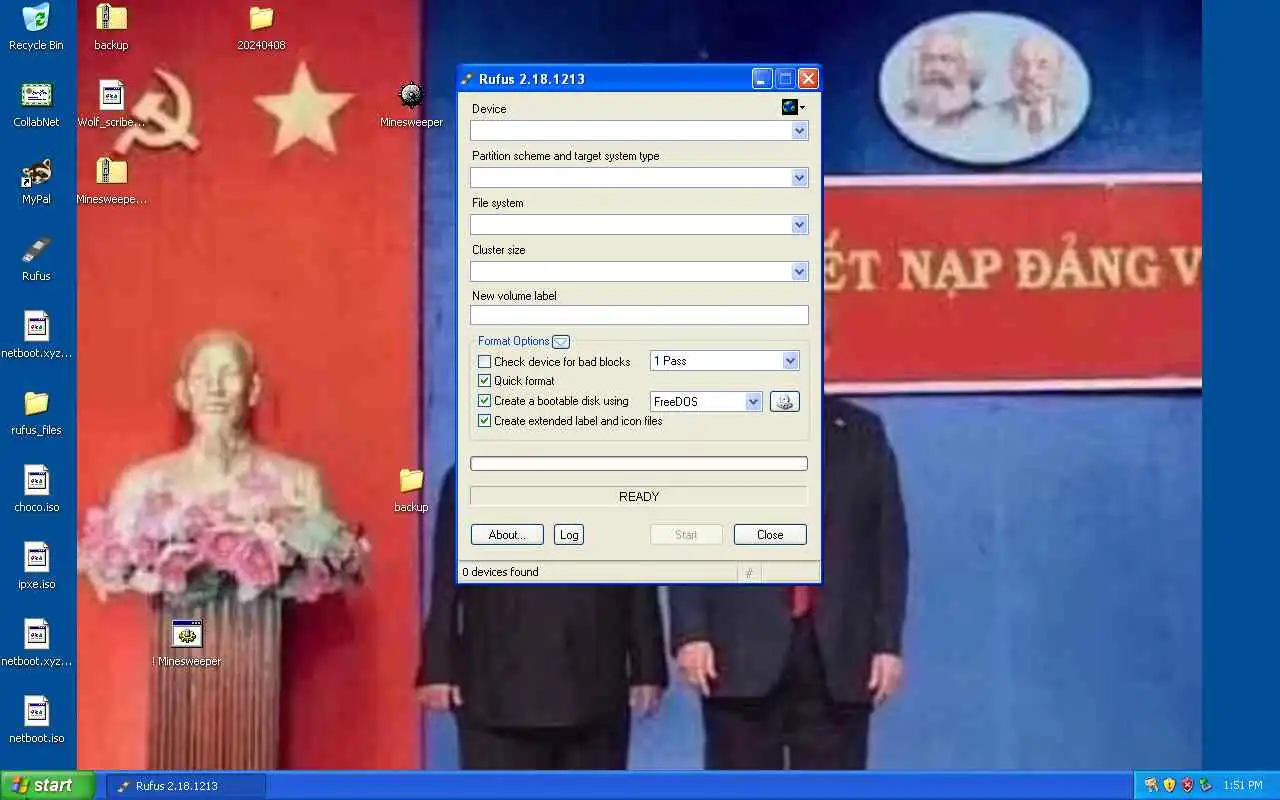The width and height of the screenshot is (1280, 800).
Task: Select the Minesweeper mine icon on desktop
Action: coord(411,104)
